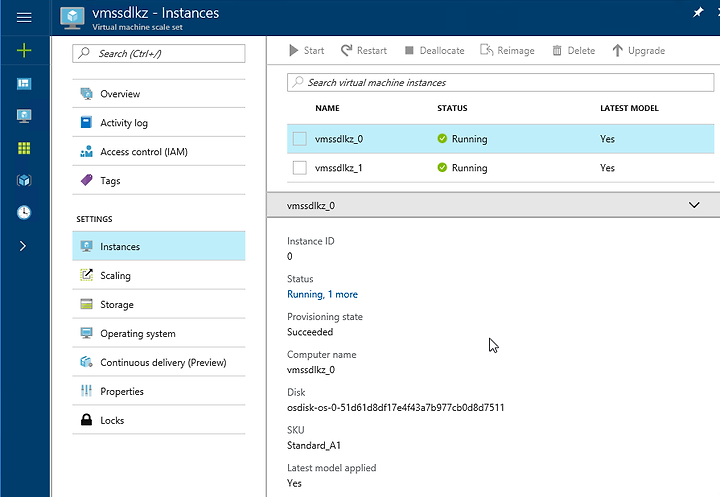
Task: Click the Yes latest model value for vmssdlkz_1
Action: click(x=607, y=168)
